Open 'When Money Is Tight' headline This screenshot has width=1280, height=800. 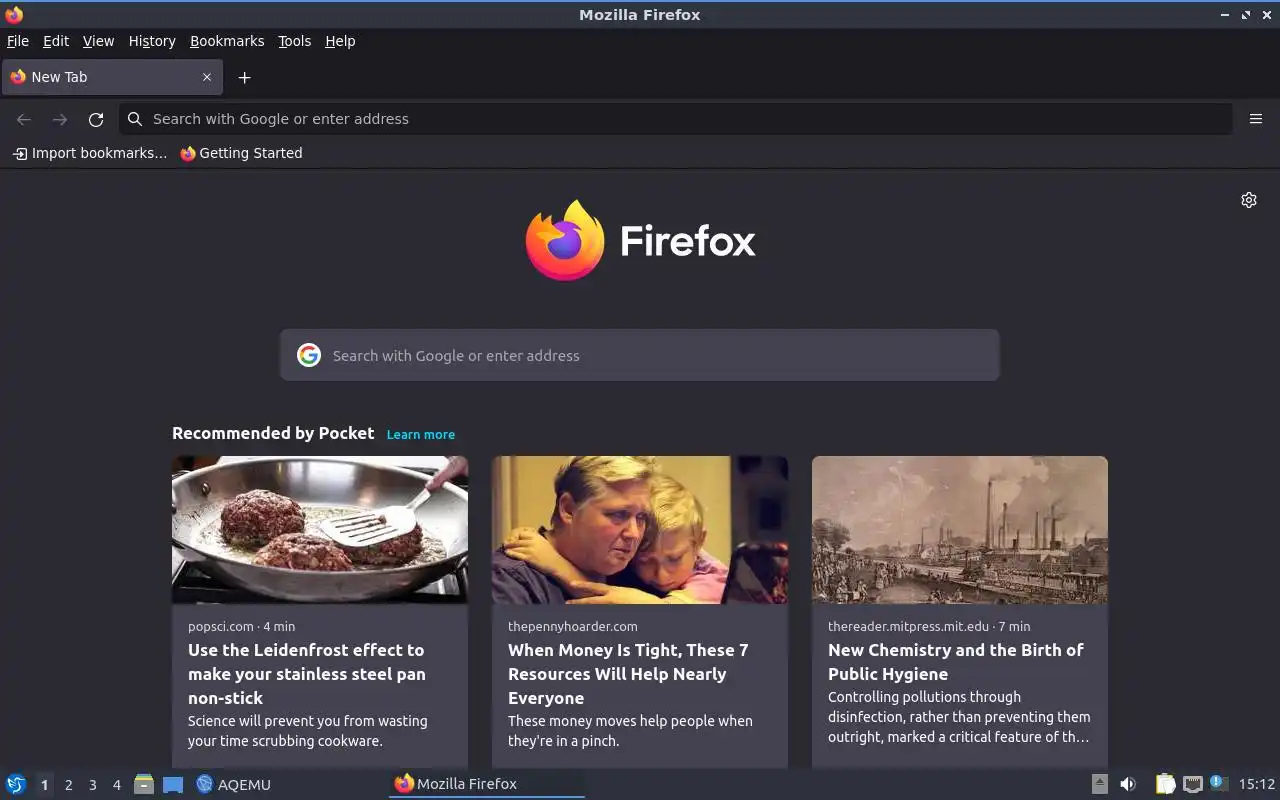click(628, 674)
